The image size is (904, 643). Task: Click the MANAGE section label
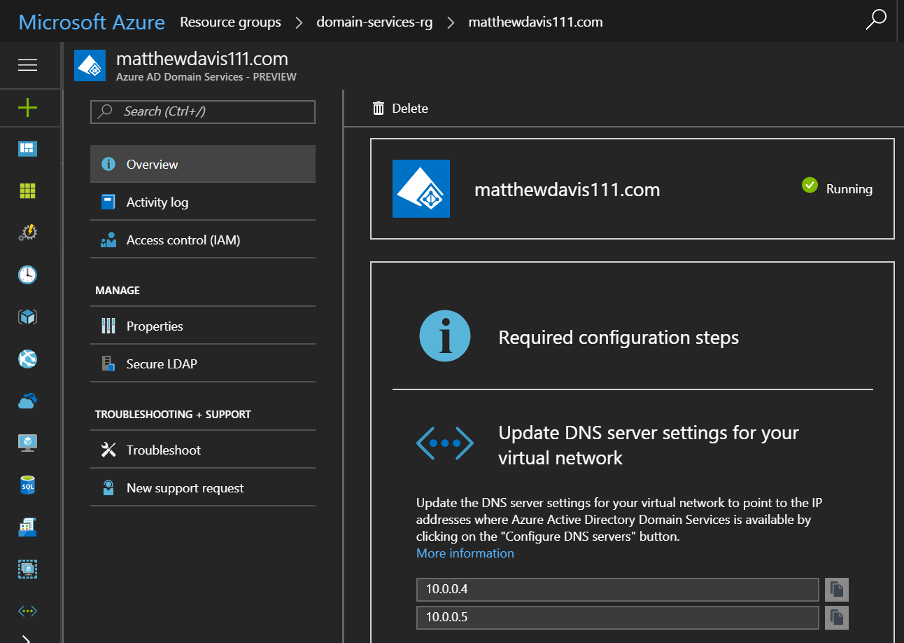tap(118, 291)
